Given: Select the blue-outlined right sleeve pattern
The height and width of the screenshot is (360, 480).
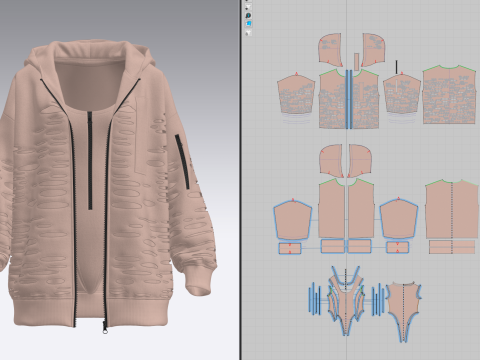Looking at the screenshot, I should coord(399,218).
